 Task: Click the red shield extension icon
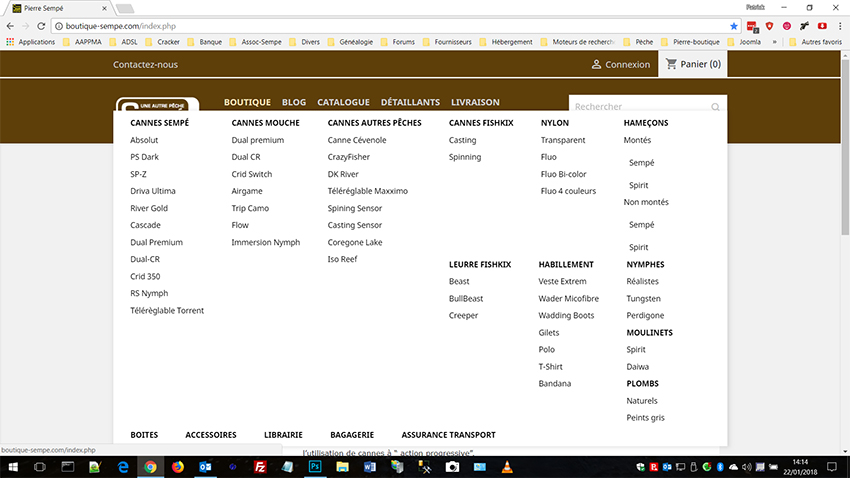click(x=769, y=26)
